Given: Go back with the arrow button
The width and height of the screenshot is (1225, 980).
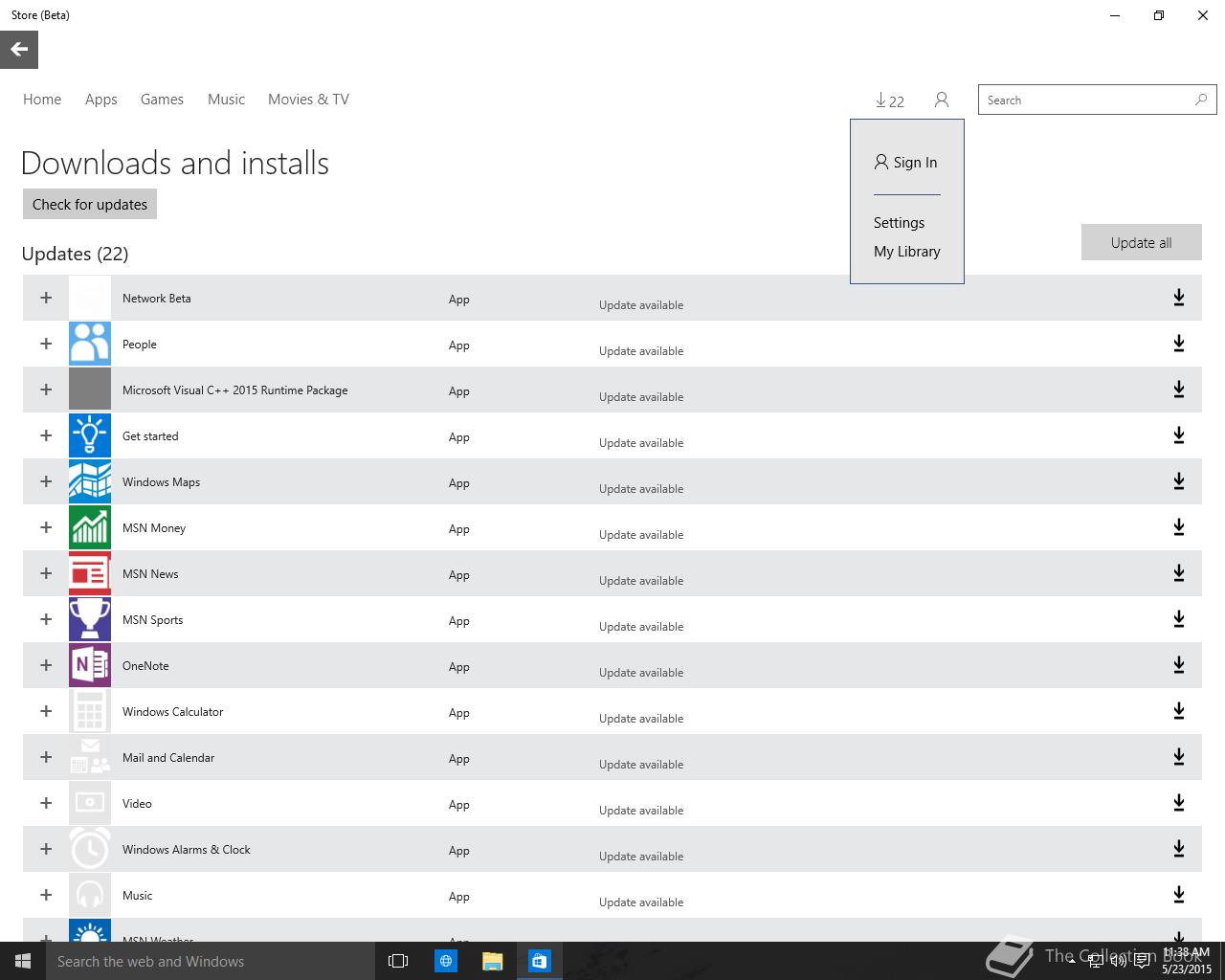Looking at the screenshot, I should 19,50.
